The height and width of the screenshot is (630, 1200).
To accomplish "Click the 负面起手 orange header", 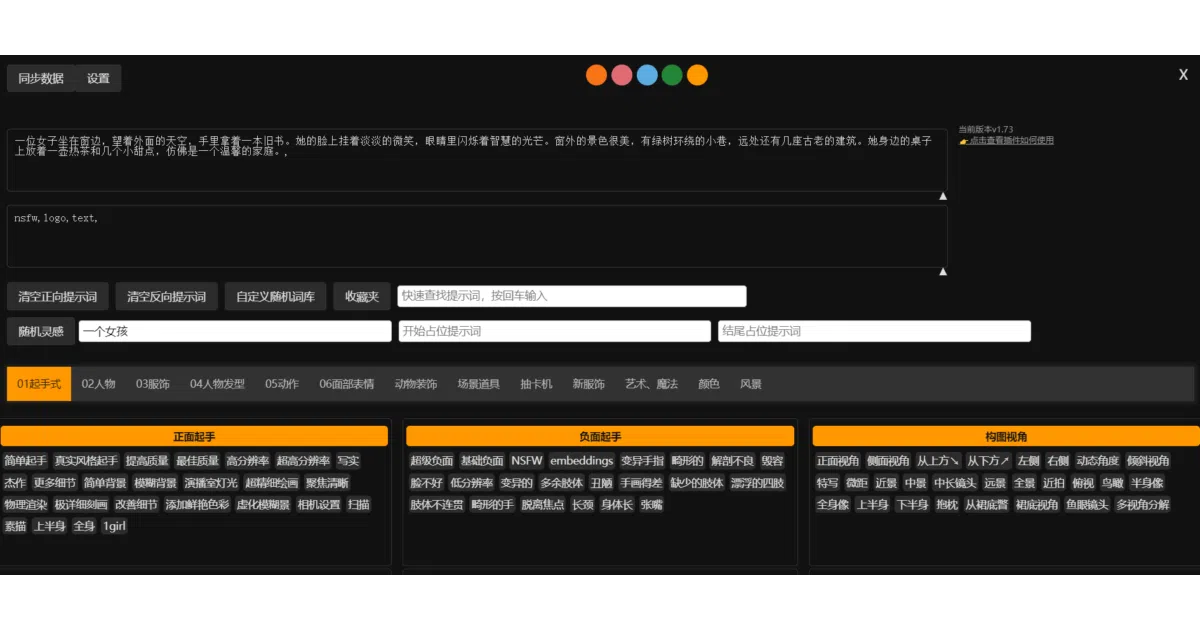I will [600, 436].
